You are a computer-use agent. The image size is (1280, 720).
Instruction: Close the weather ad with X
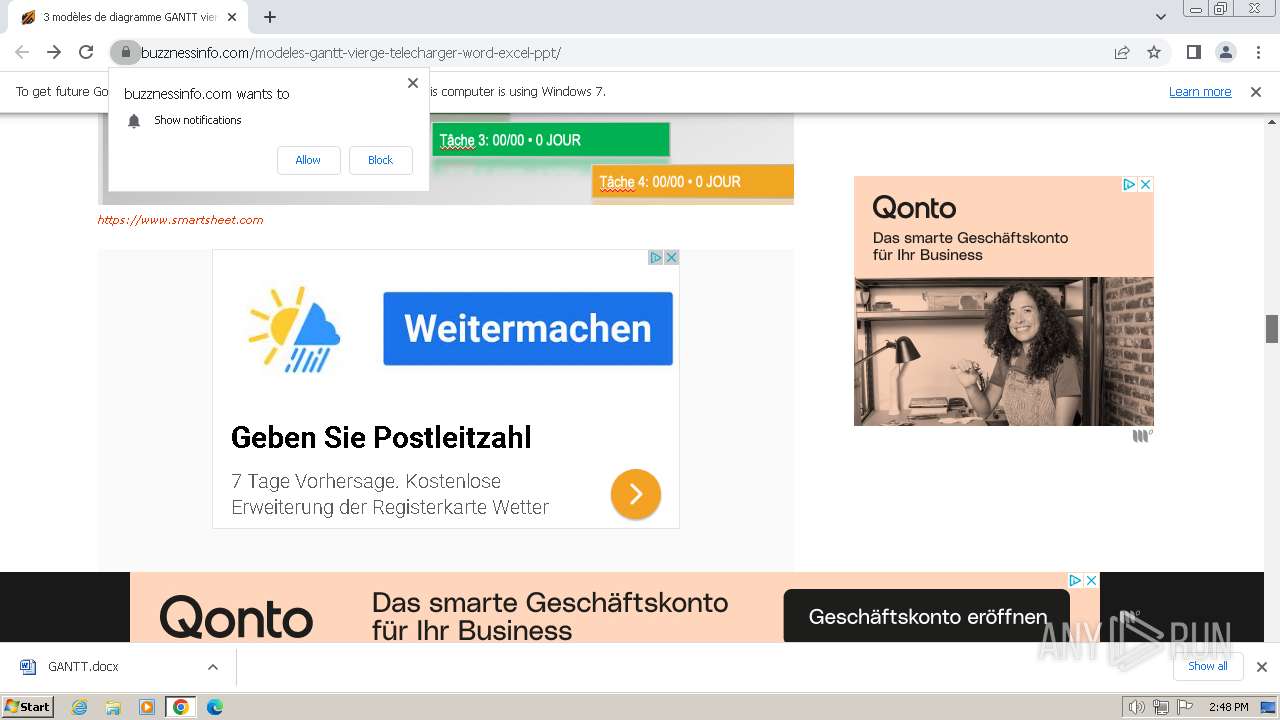click(672, 257)
